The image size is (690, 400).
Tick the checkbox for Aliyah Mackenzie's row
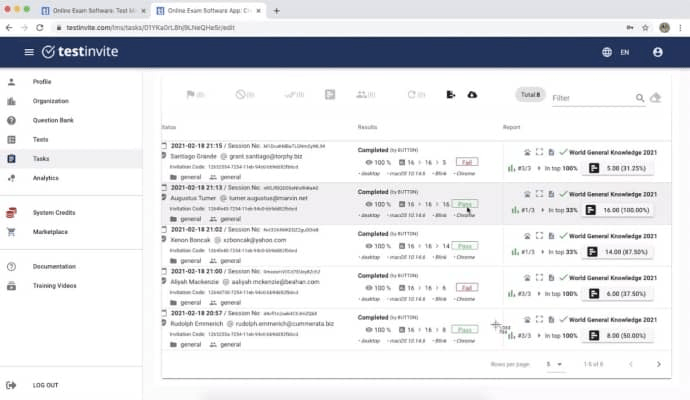click(x=164, y=271)
